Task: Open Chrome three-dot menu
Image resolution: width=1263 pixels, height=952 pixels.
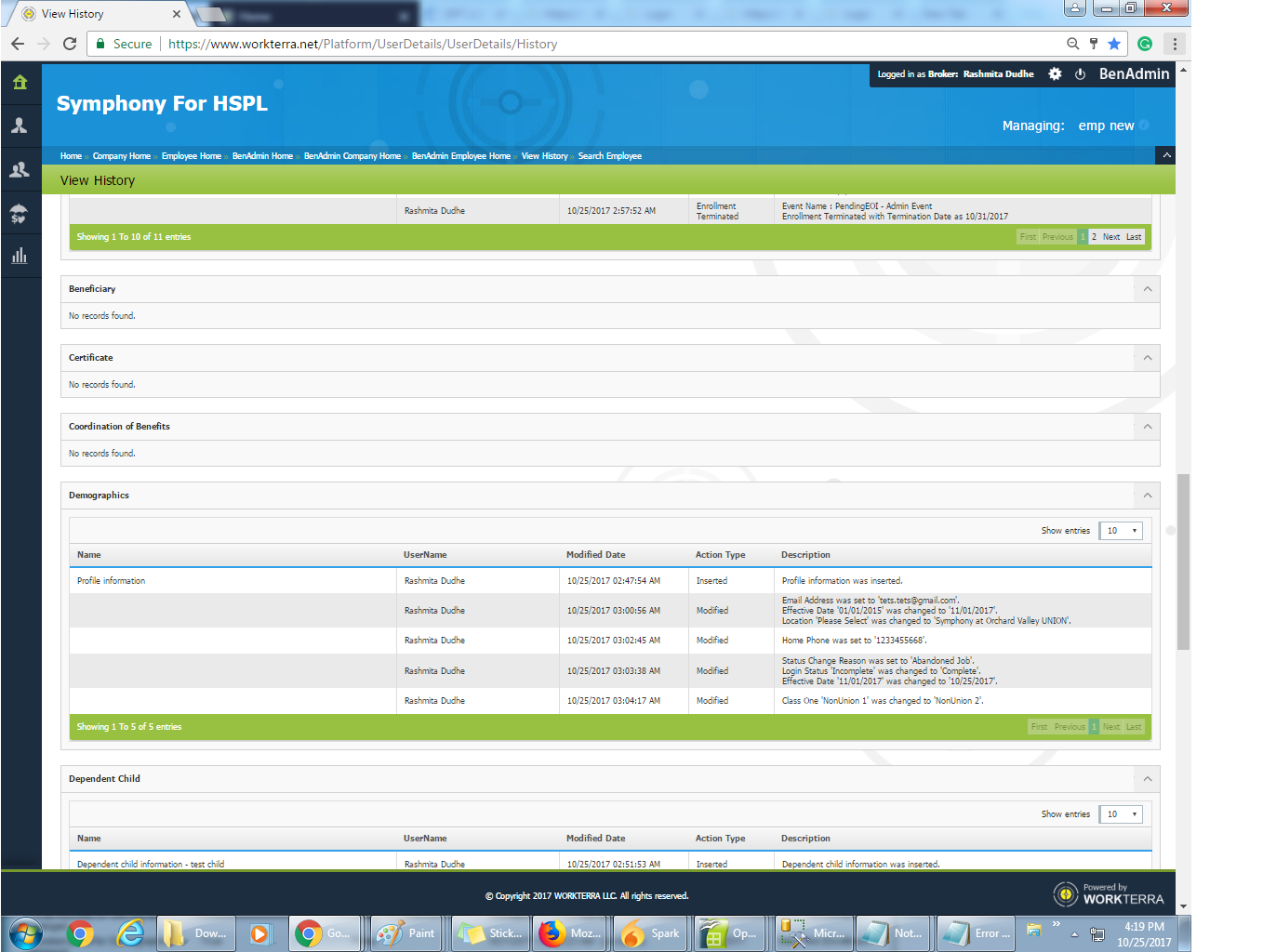Action: pyautogui.click(x=1175, y=44)
